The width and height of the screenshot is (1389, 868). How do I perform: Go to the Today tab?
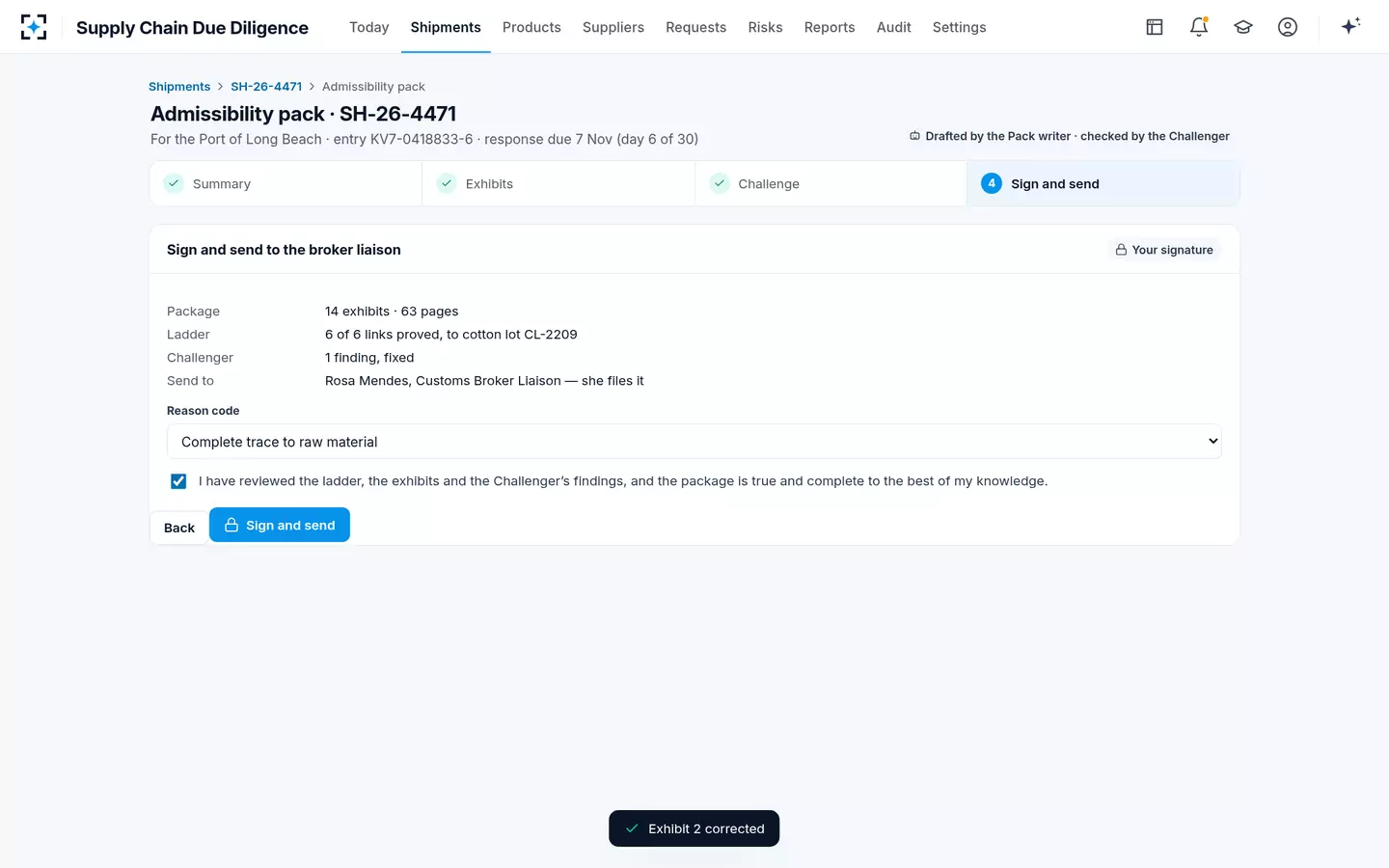(369, 27)
